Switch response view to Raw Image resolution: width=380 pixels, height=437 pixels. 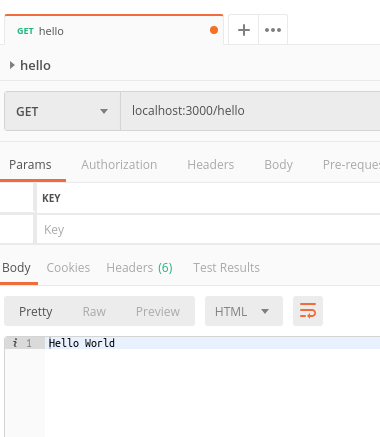coord(94,311)
